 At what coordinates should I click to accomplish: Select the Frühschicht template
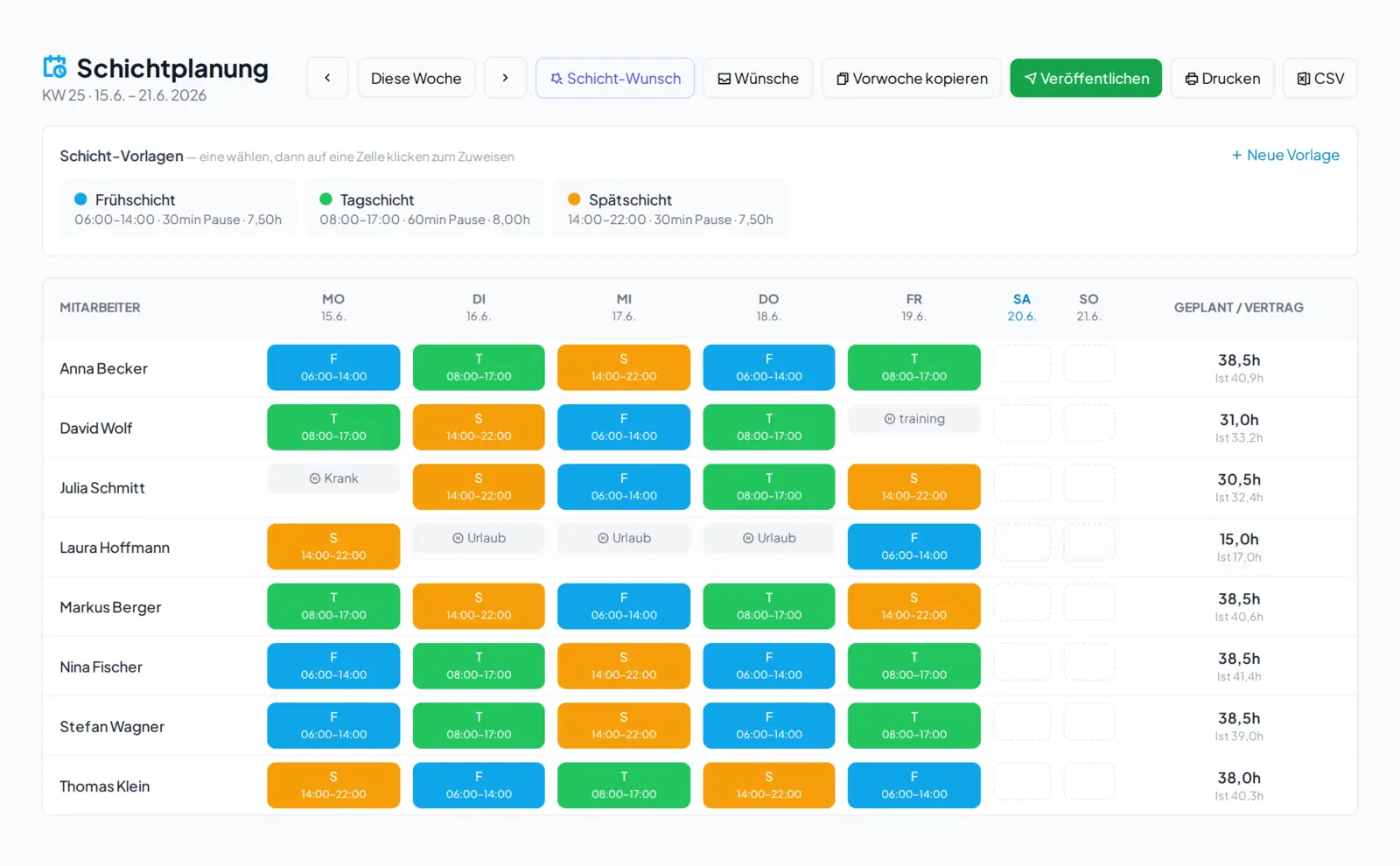pos(178,208)
